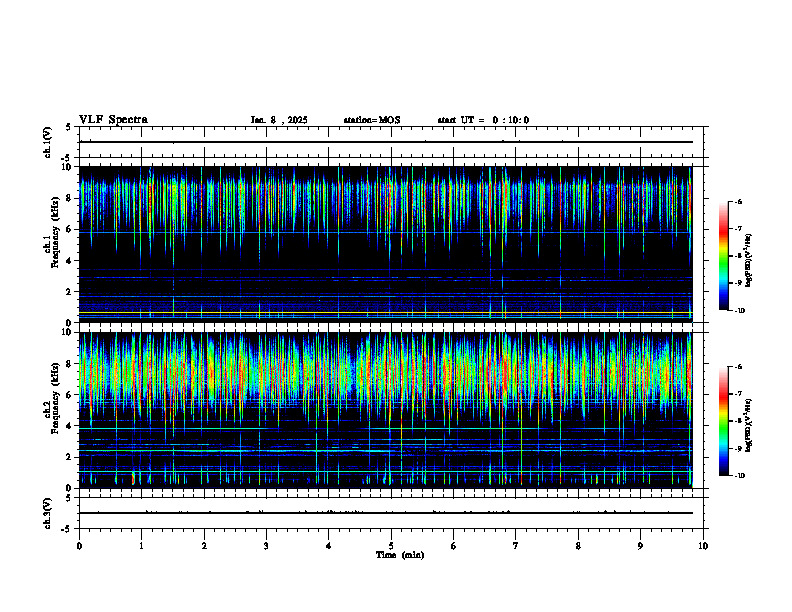This screenshot has width=792, height=612.
Task: Click the "start UT = 0:10:0" text
Action: 483,120
